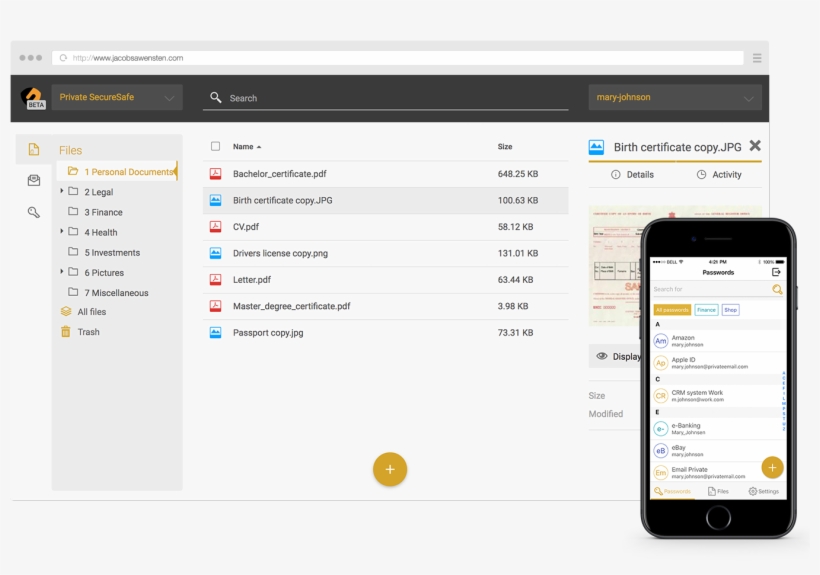Select the Shop filter tag on phone
The width and height of the screenshot is (820, 575).
tap(731, 310)
